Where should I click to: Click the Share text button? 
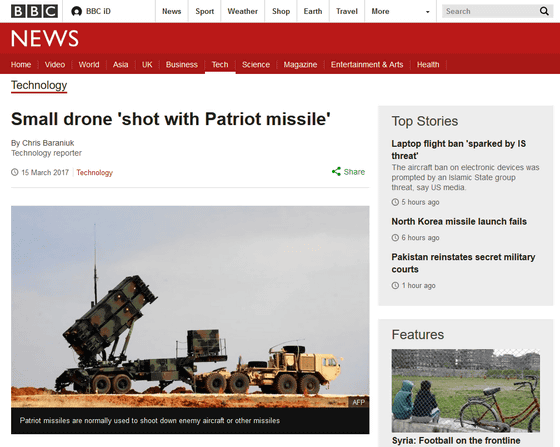pos(354,172)
